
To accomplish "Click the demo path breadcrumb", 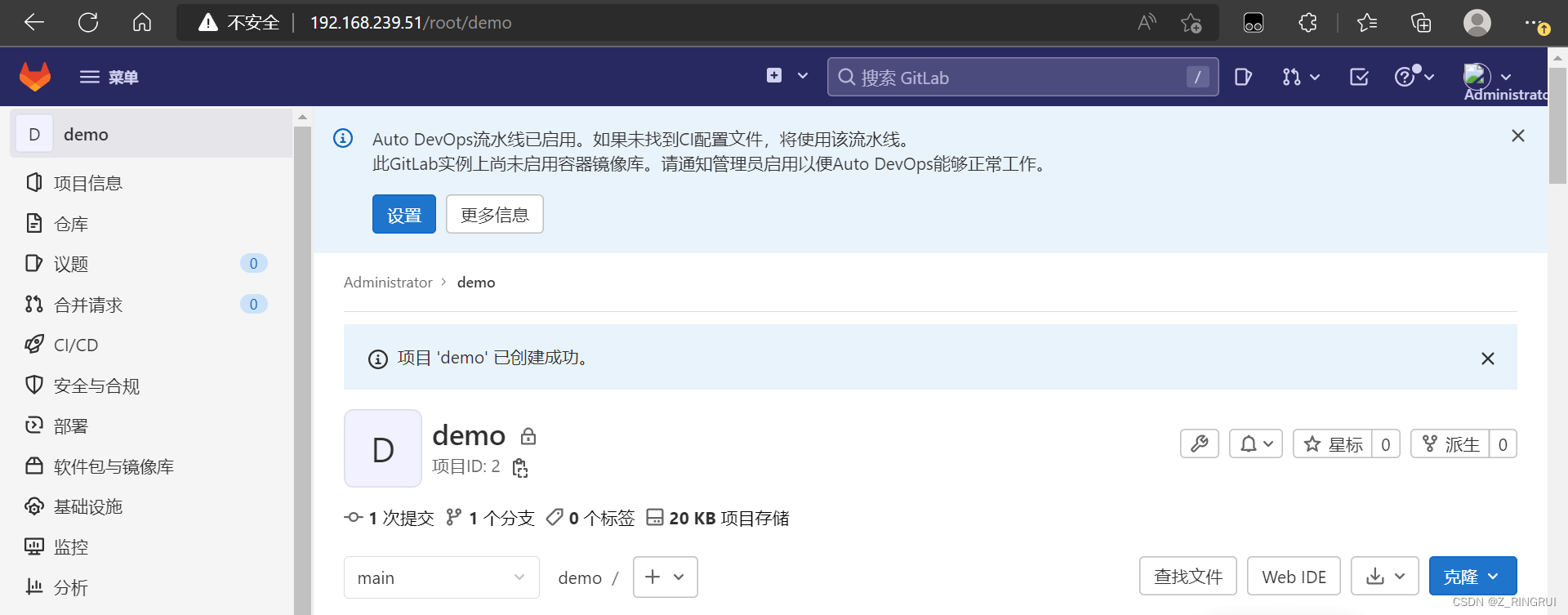I will [580, 578].
